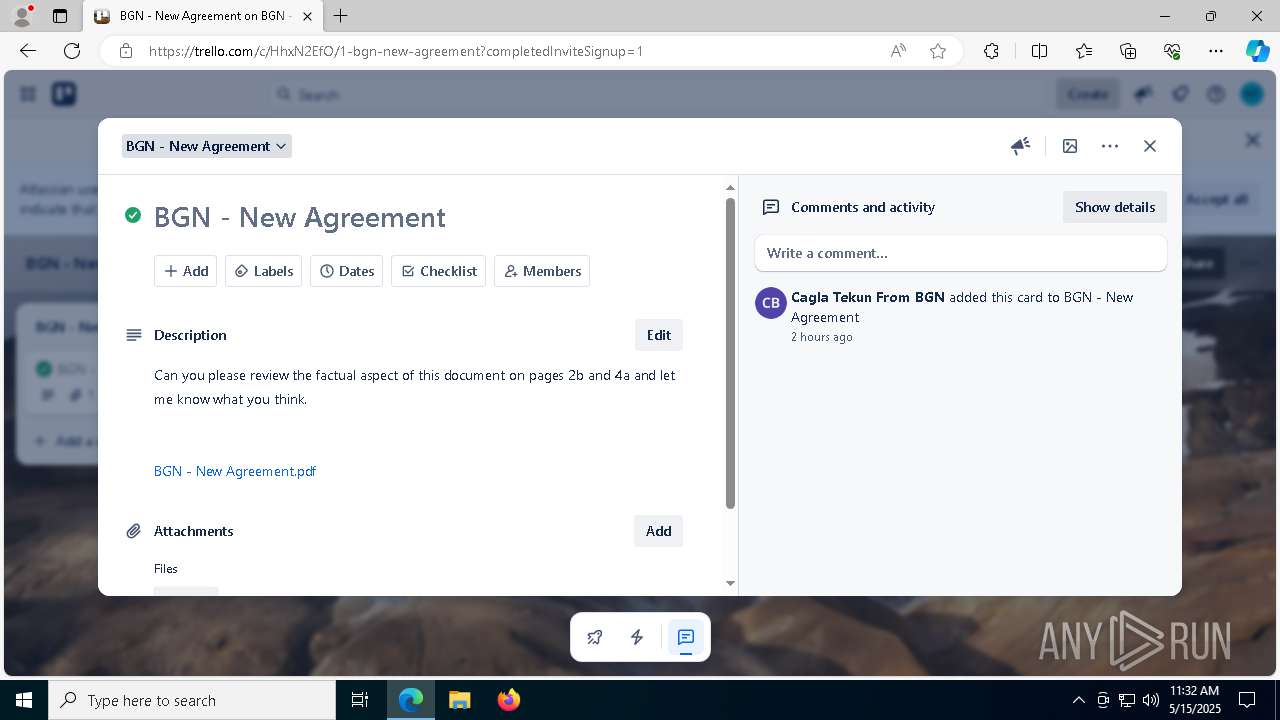Viewport: 1280px width, 720px height.
Task: Click the Cagla Tekun From BGN name
Action: (868, 297)
